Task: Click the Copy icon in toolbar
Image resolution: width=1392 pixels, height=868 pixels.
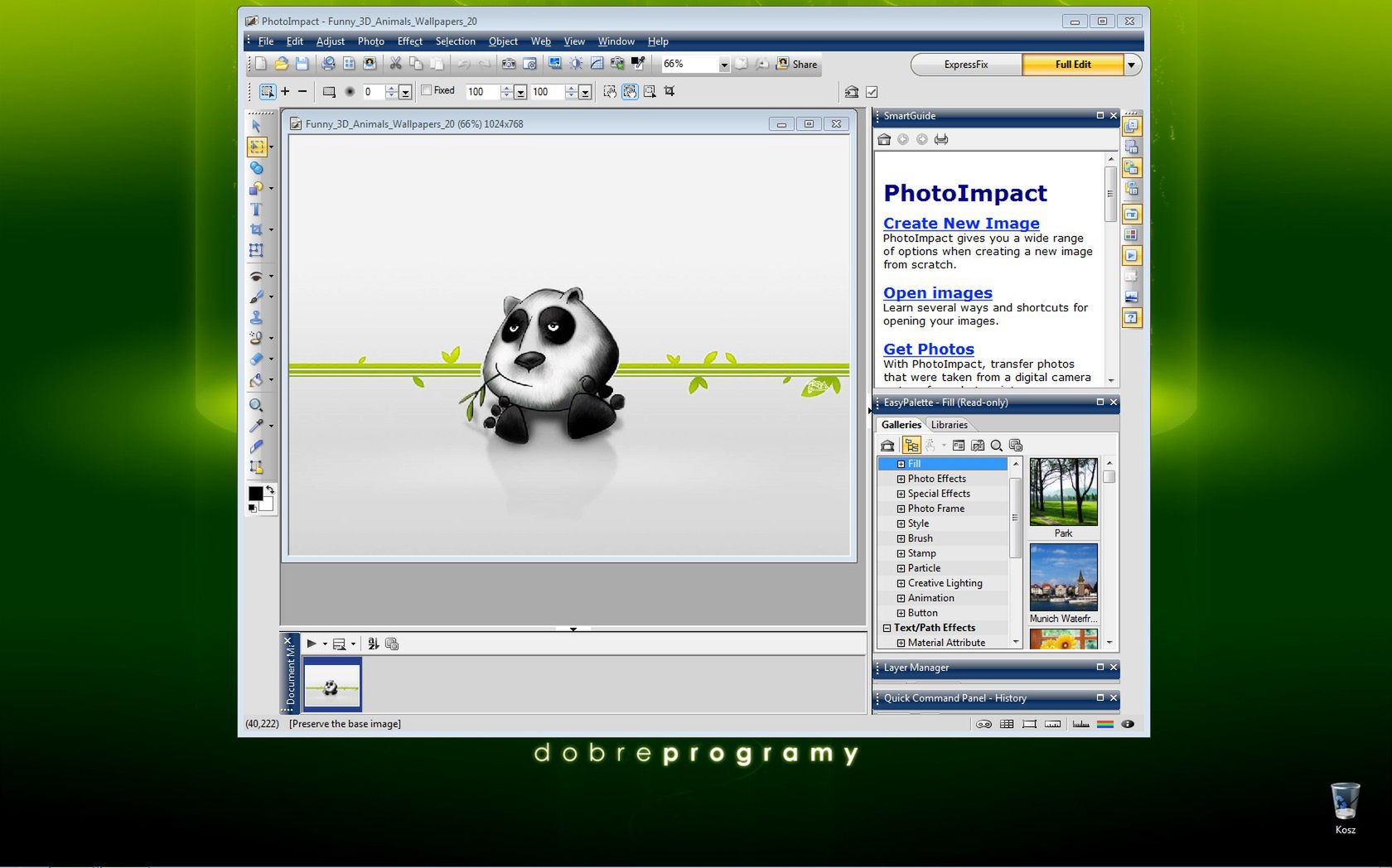Action: (417, 64)
